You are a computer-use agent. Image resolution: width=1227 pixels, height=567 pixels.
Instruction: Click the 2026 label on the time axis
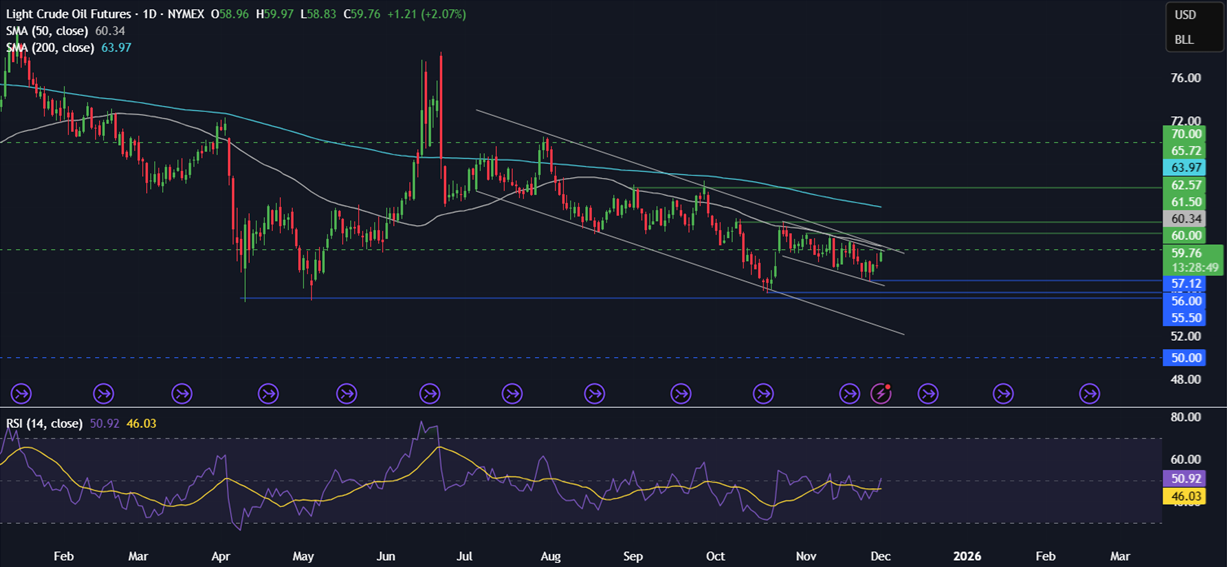click(966, 554)
